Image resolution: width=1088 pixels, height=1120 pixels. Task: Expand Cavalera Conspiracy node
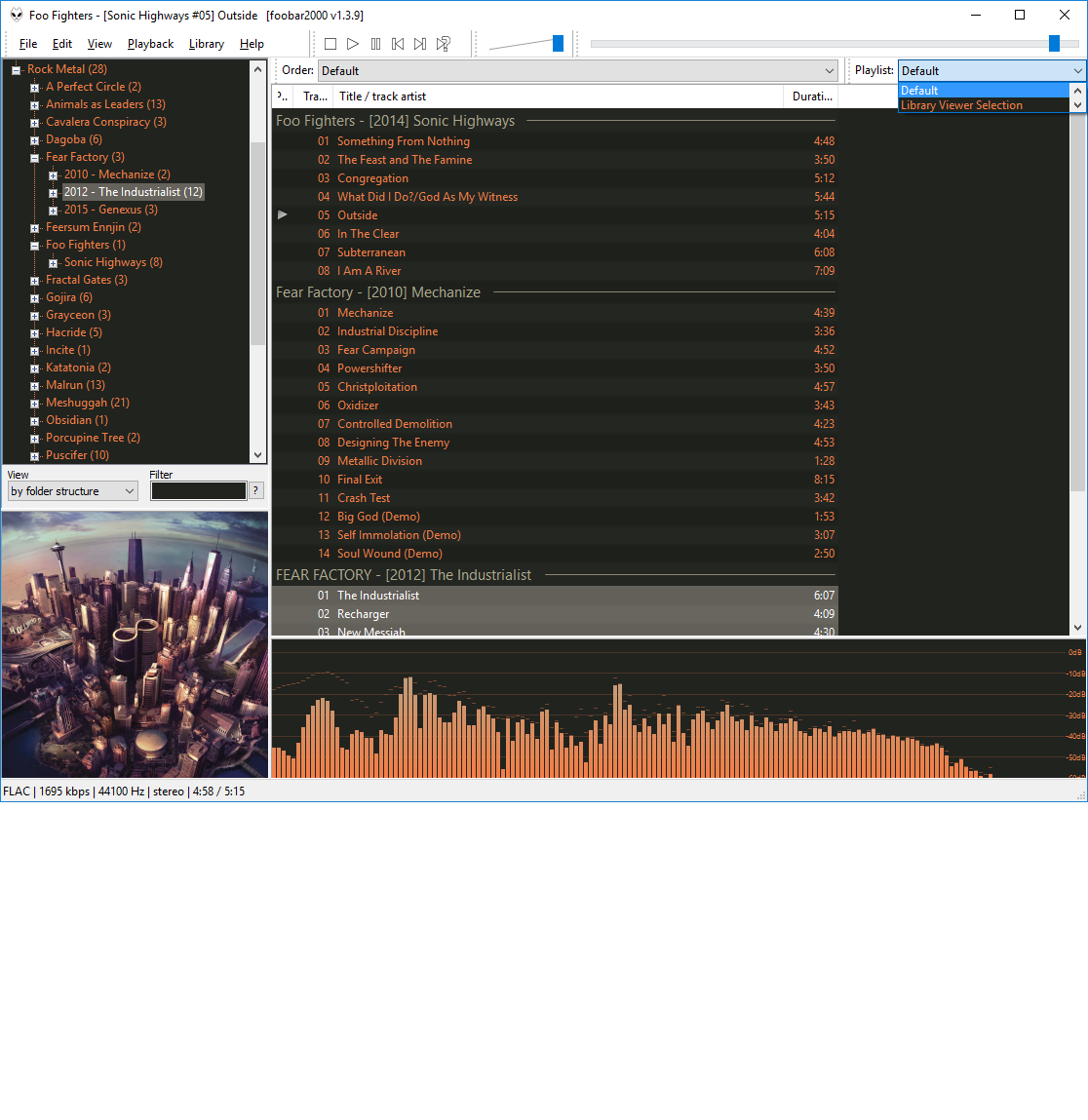[x=34, y=123]
